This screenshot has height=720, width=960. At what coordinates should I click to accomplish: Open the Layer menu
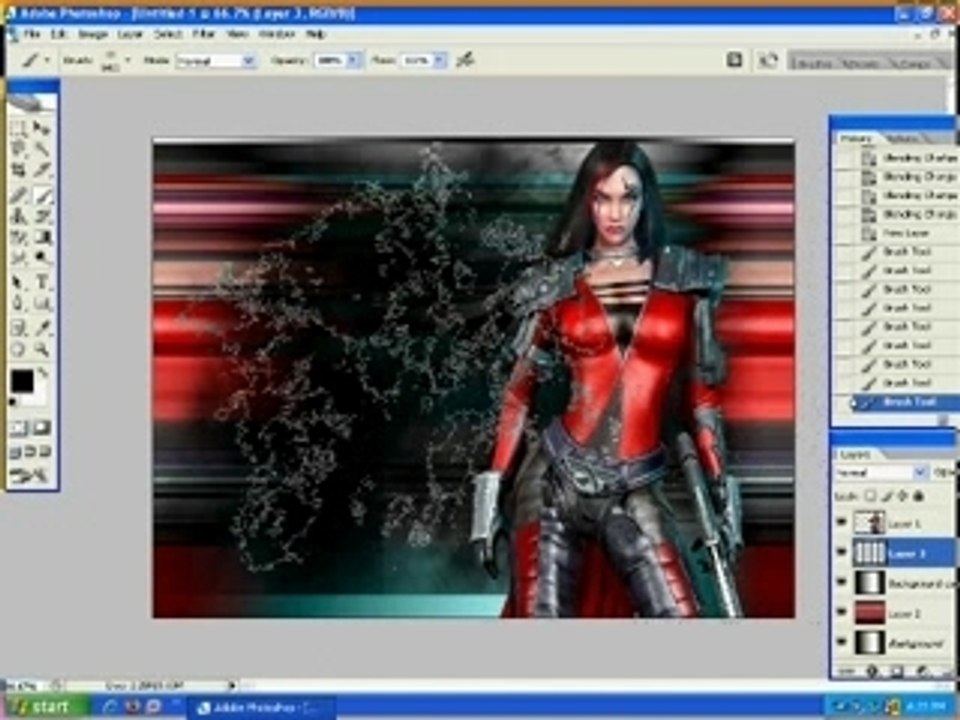coord(130,34)
